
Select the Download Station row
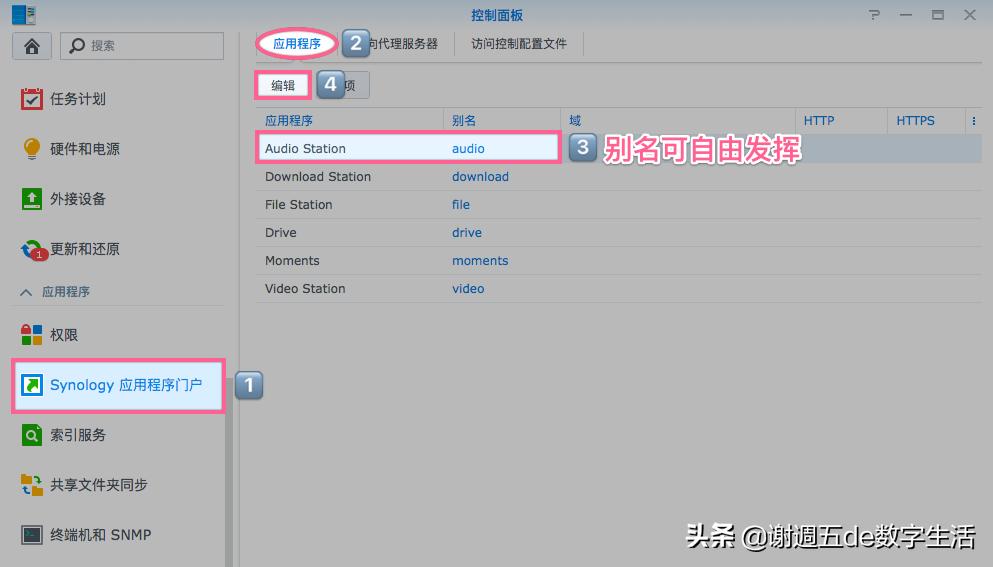click(x=619, y=177)
